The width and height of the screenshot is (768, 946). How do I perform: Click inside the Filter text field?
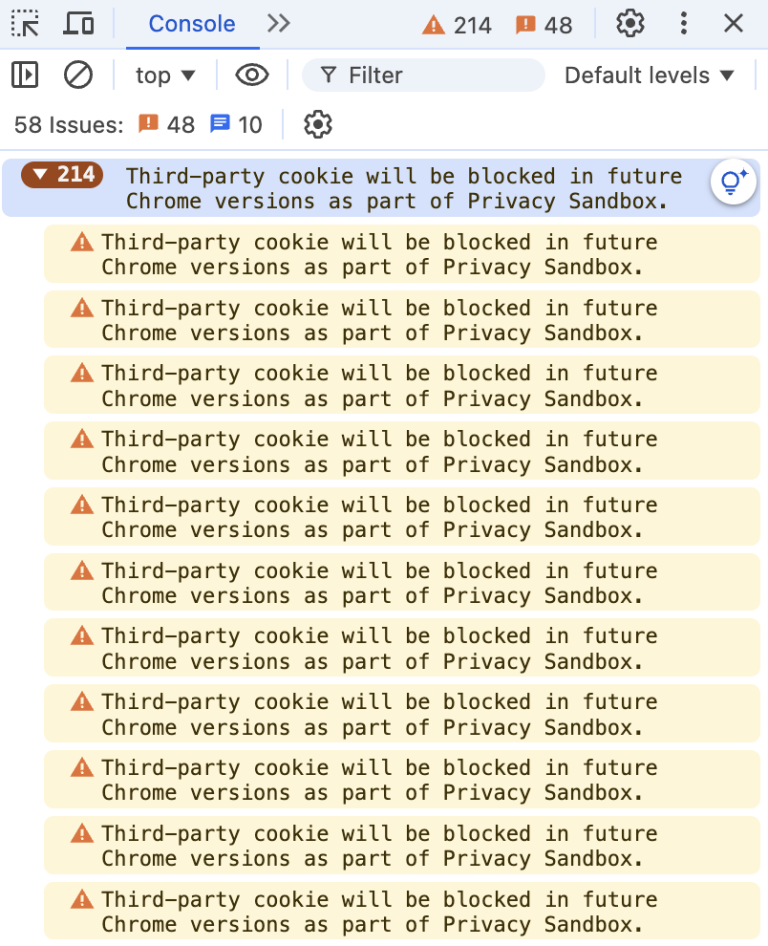coord(420,74)
